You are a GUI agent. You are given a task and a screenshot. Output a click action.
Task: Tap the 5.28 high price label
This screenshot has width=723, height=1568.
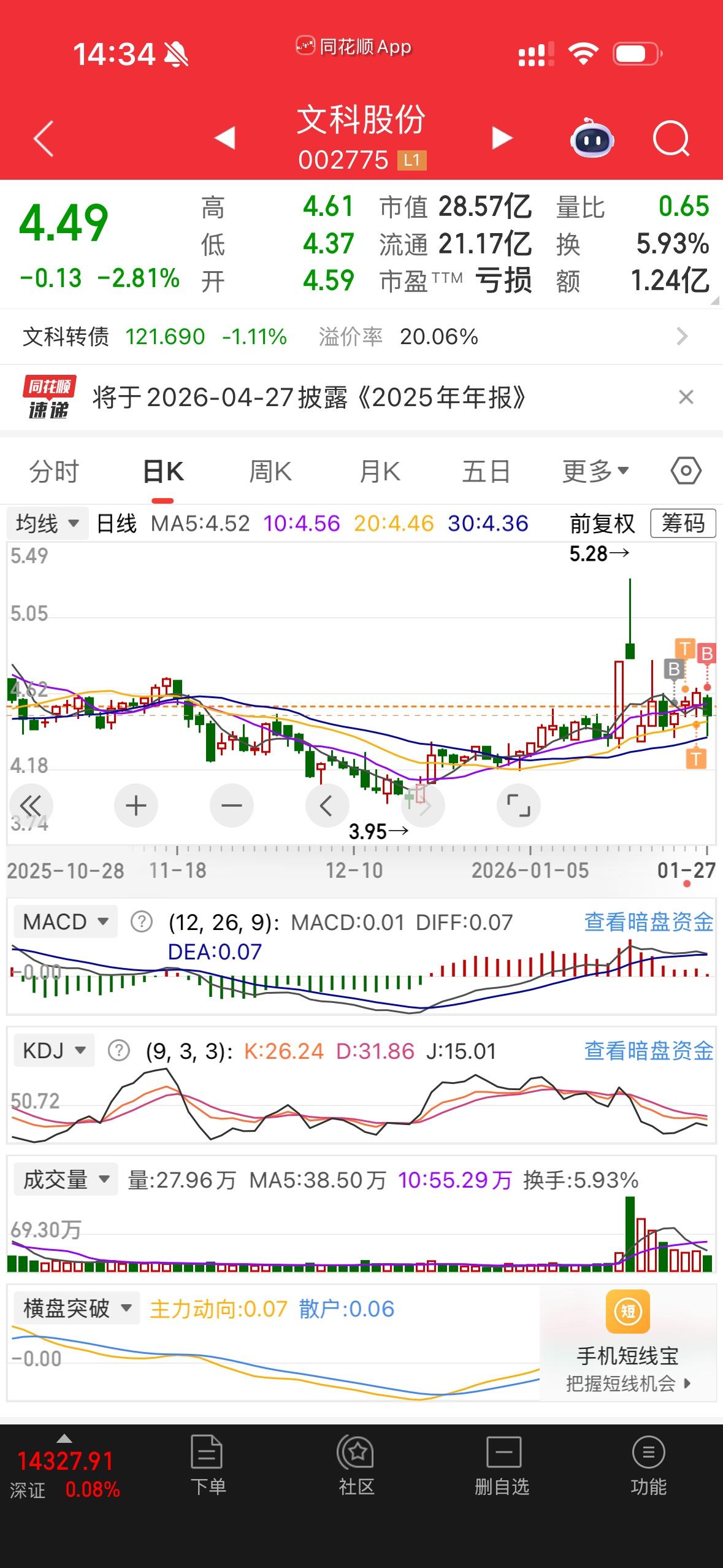(x=599, y=553)
